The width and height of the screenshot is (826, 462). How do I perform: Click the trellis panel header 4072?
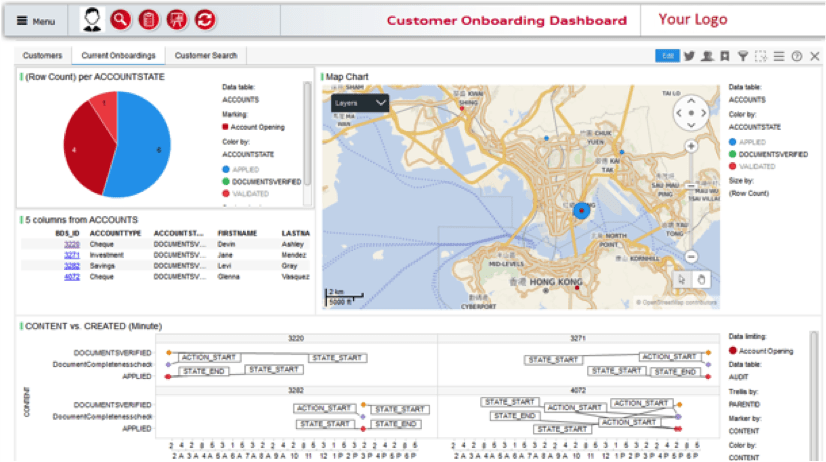point(578,390)
